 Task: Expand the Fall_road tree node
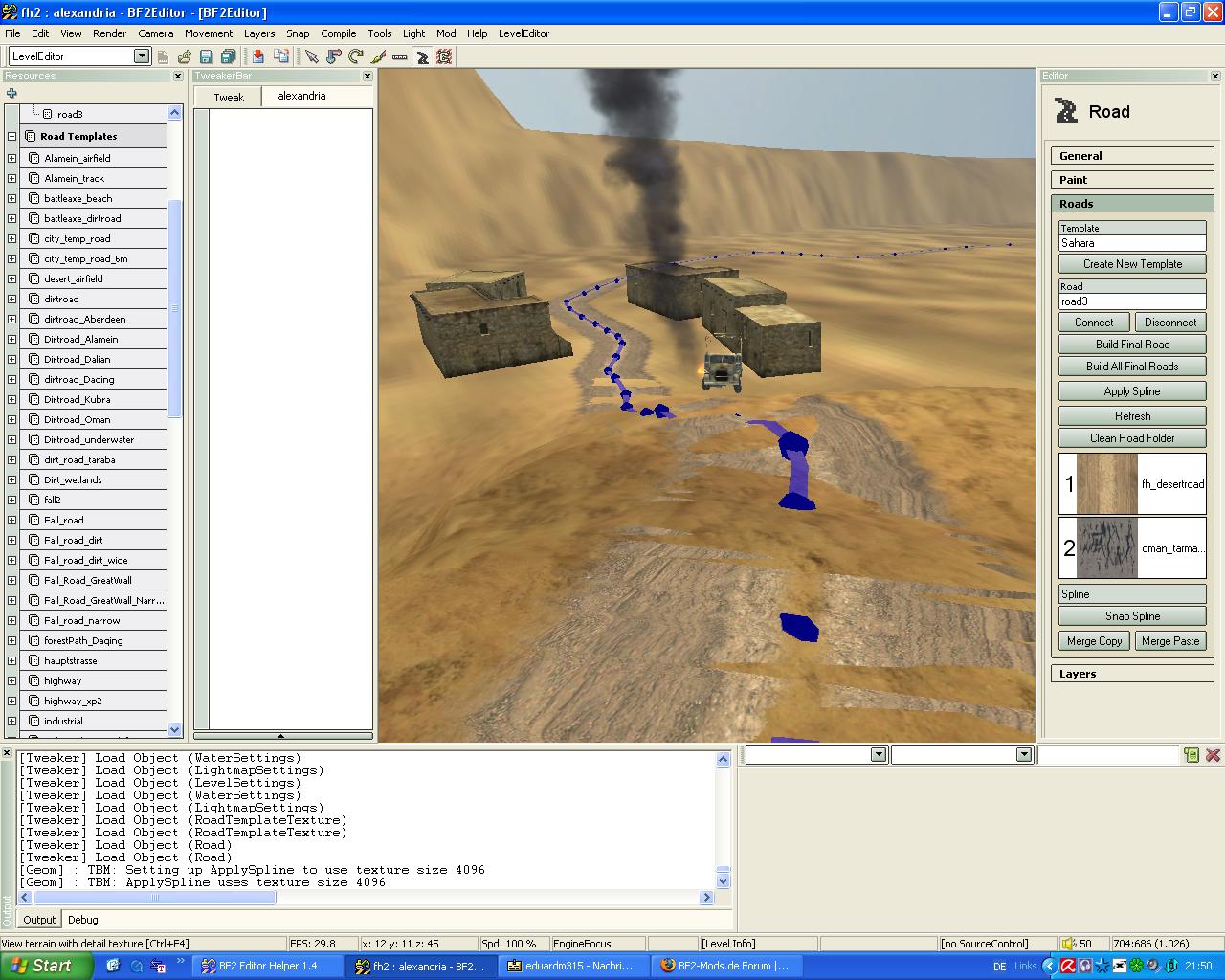11,520
